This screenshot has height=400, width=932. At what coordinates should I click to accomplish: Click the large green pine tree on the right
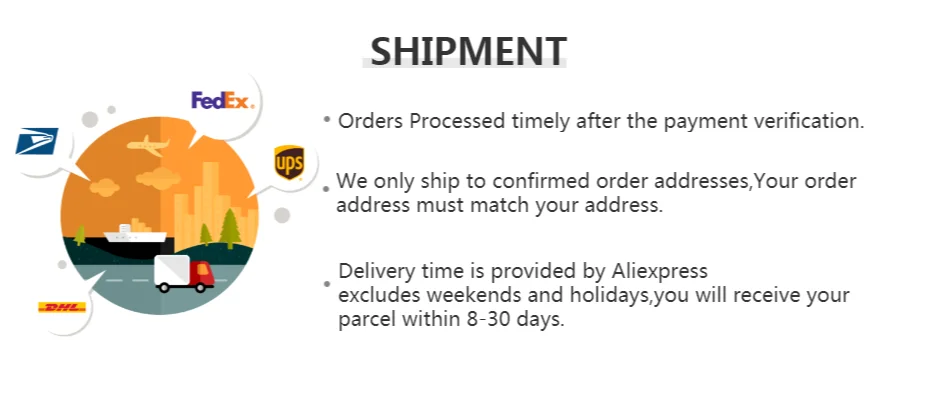pos(230,228)
